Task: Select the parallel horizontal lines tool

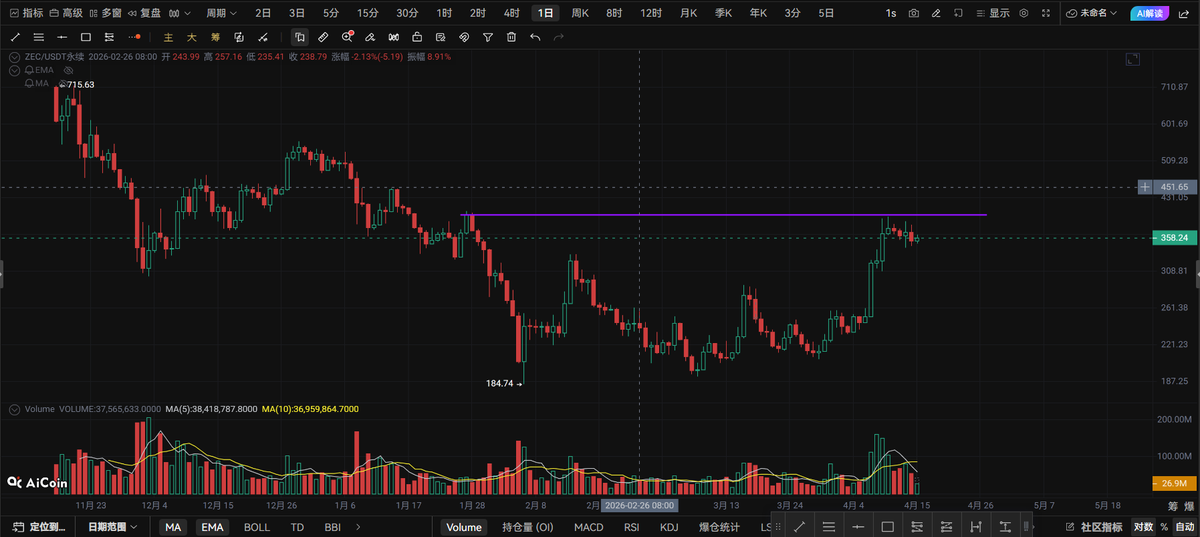Action: click(39, 37)
